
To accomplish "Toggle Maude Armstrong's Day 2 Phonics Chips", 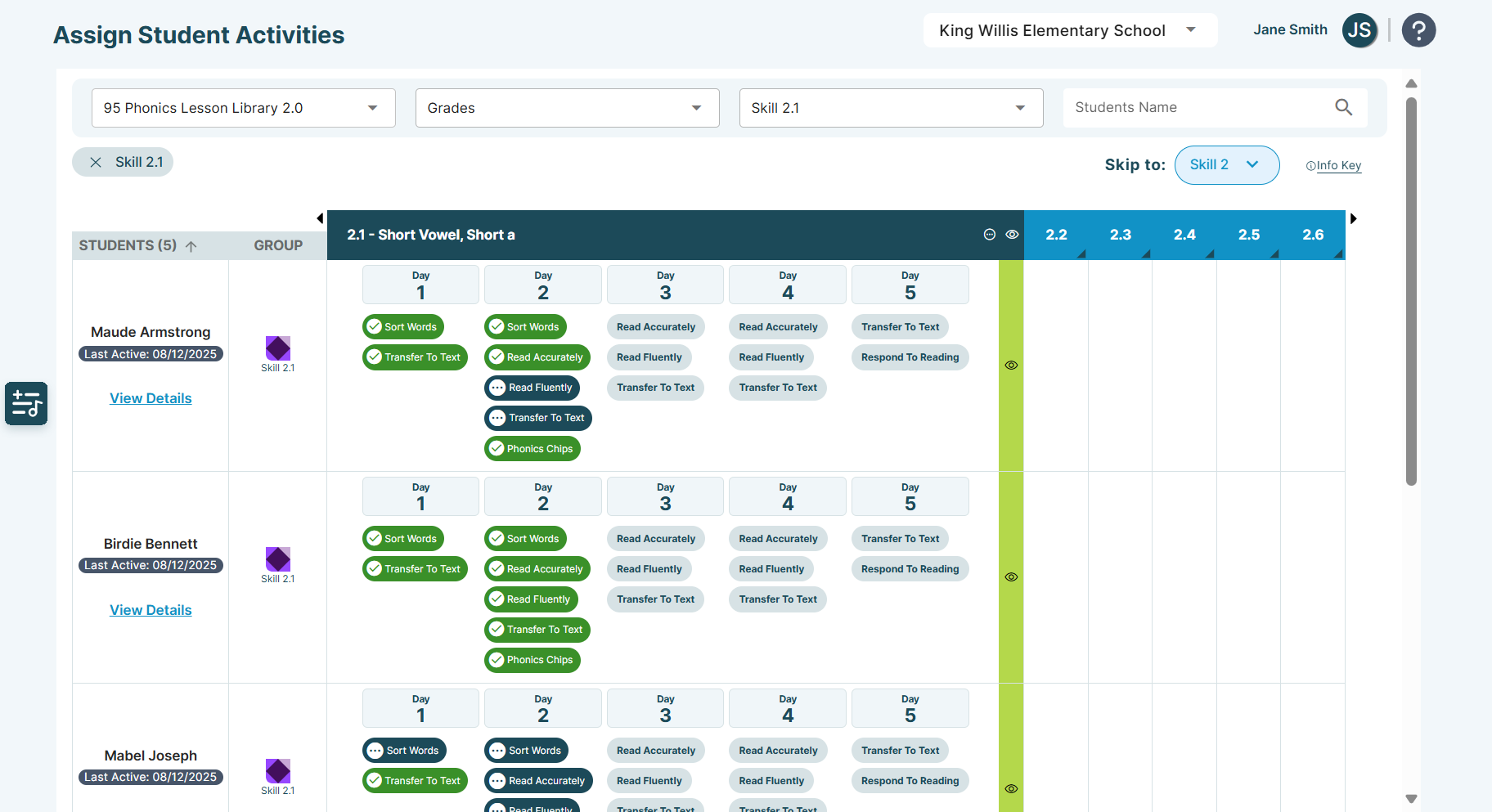I will point(533,449).
